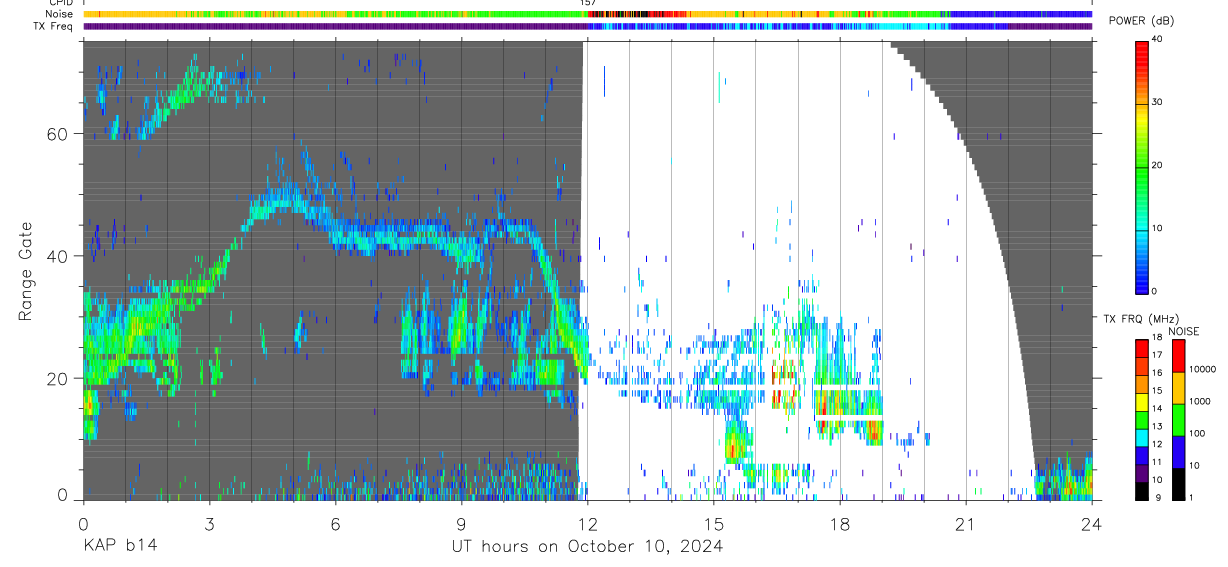Screen dimensions: 1228x567
Task: Click the 9 hour tick on time axis
Action: (x=461, y=524)
